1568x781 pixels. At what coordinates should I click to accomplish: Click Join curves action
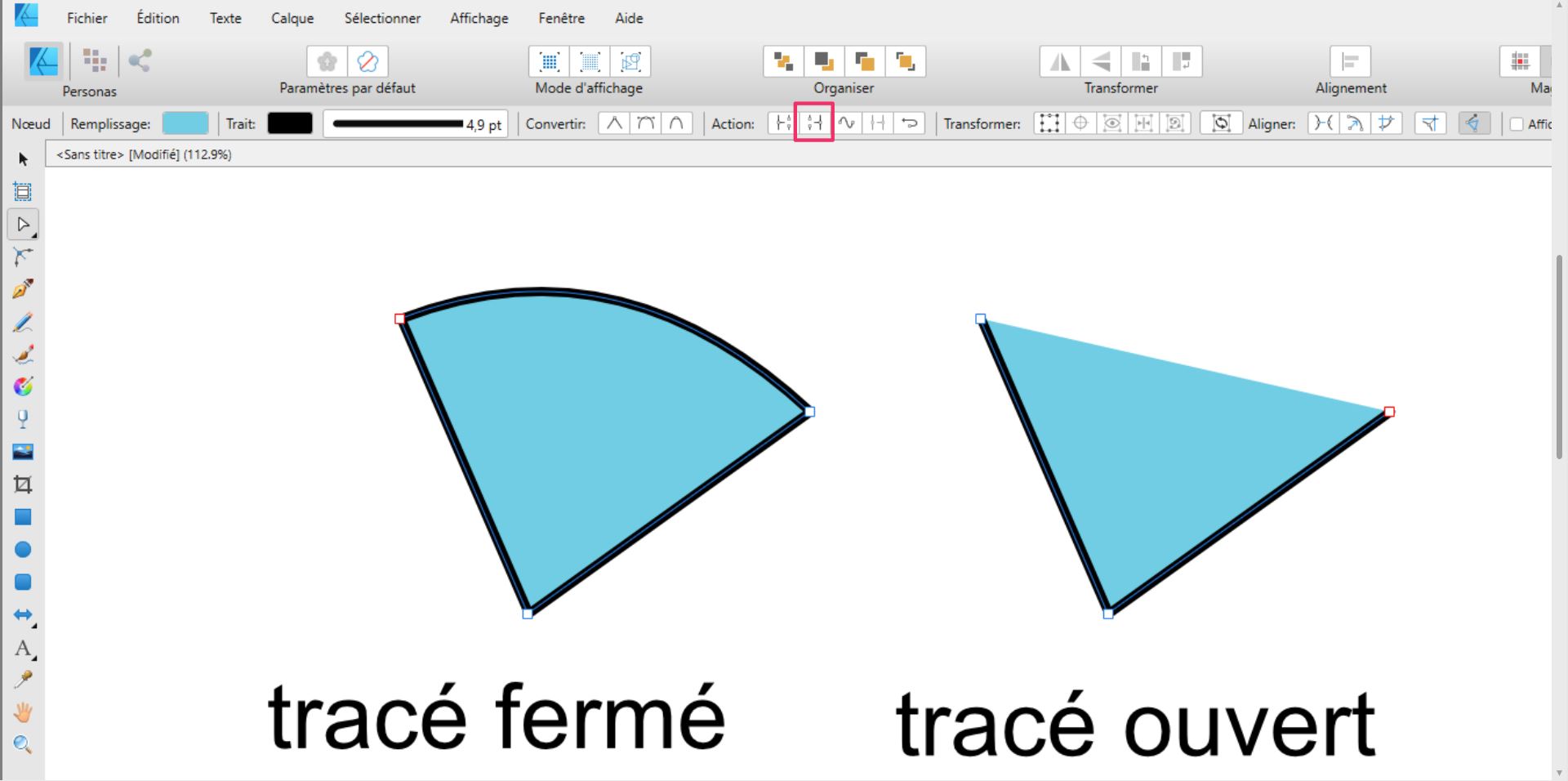pos(878,123)
